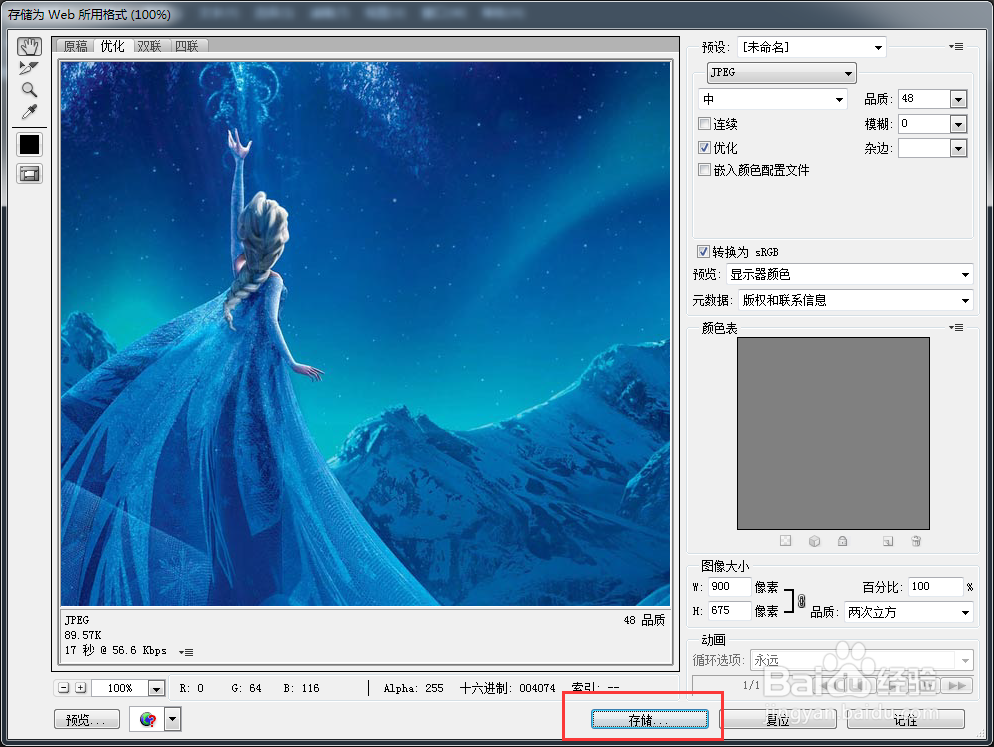Open the 预设 preset dropdown
The width and height of the screenshot is (994, 747).
click(811, 47)
